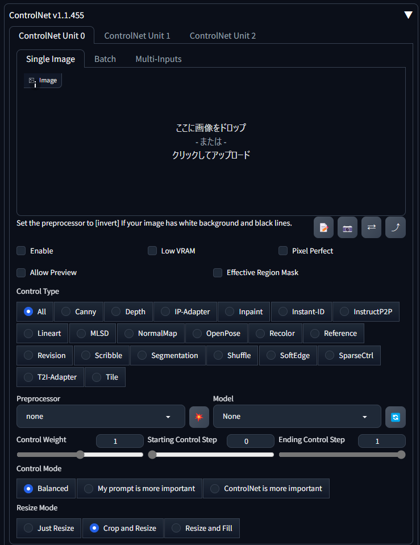The height and width of the screenshot is (545, 420).
Task: Click the Control Weight number field
Action: pos(120,441)
